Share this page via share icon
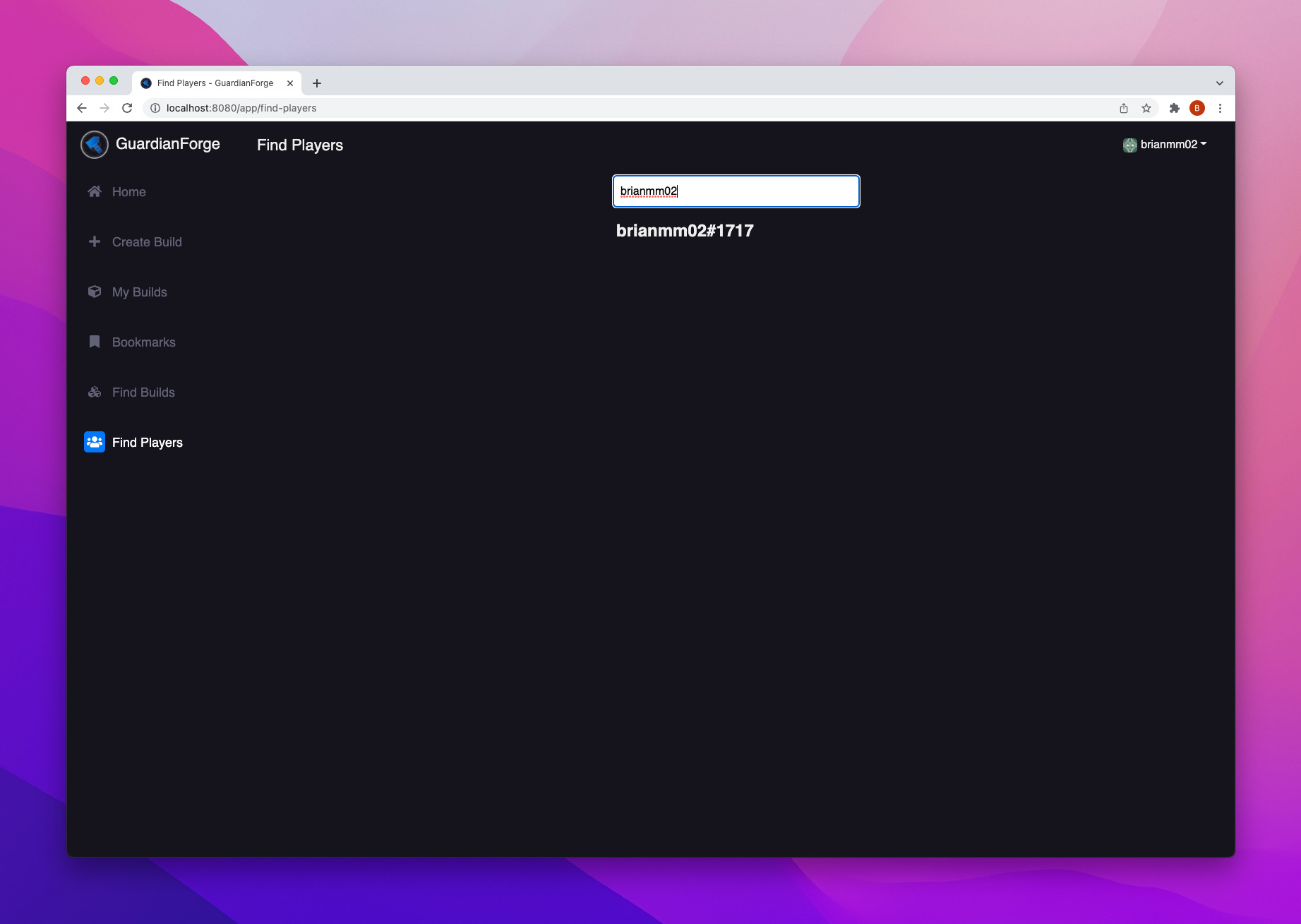Viewport: 1301px width, 924px height. click(1124, 108)
